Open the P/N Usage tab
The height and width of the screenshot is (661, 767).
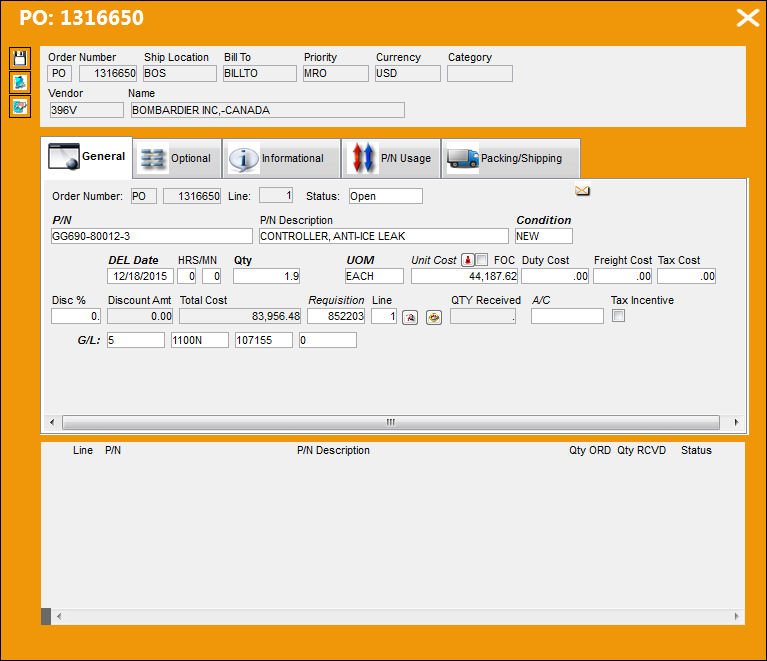(x=391, y=159)
